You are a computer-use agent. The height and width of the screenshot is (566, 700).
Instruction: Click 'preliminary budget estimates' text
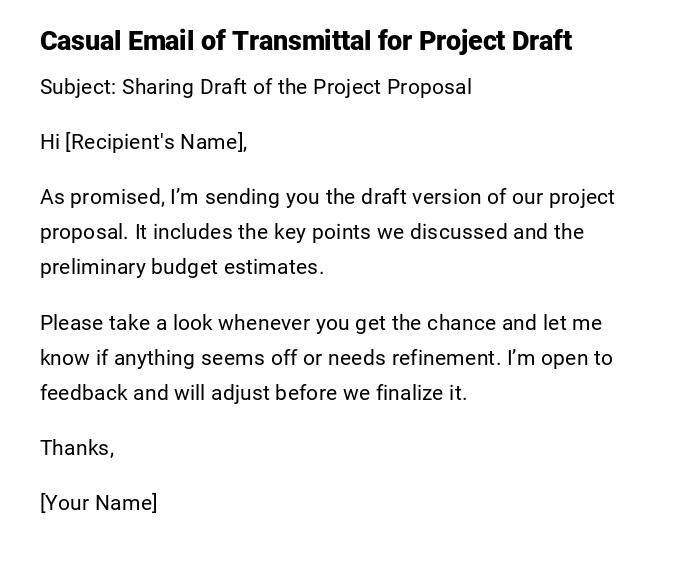(x=181, y=267)
